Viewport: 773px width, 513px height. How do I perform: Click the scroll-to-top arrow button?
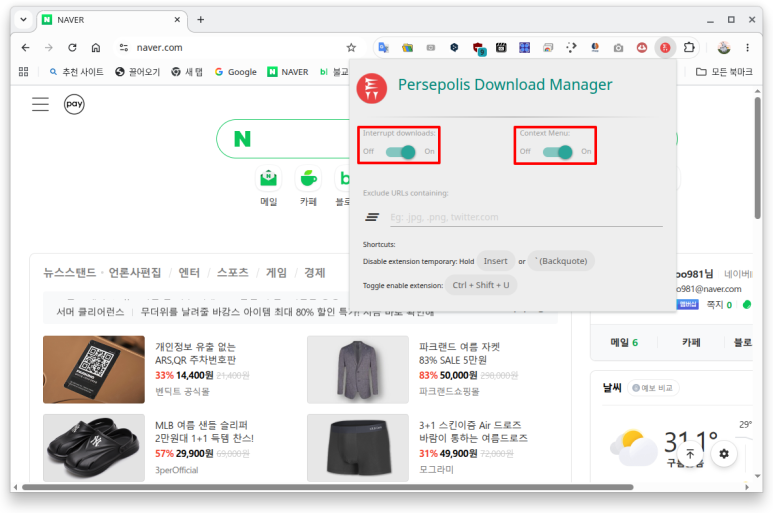click(x=690, y=453)
